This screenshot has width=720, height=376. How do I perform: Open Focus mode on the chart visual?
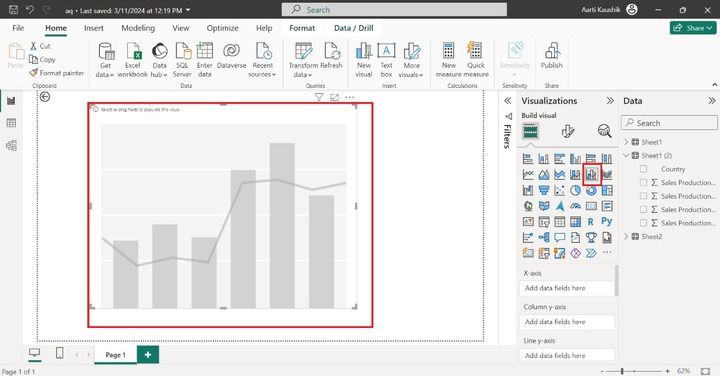334,97
